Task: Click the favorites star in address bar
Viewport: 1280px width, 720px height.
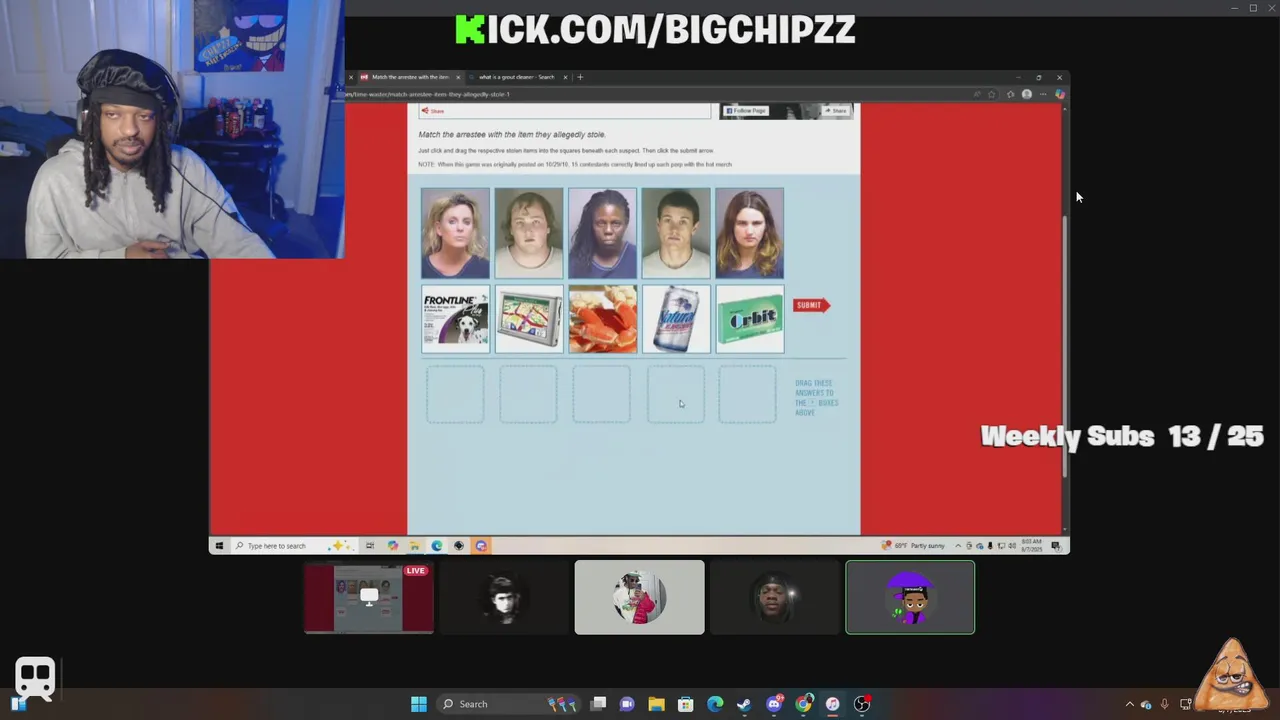Action: click(992, 94)
